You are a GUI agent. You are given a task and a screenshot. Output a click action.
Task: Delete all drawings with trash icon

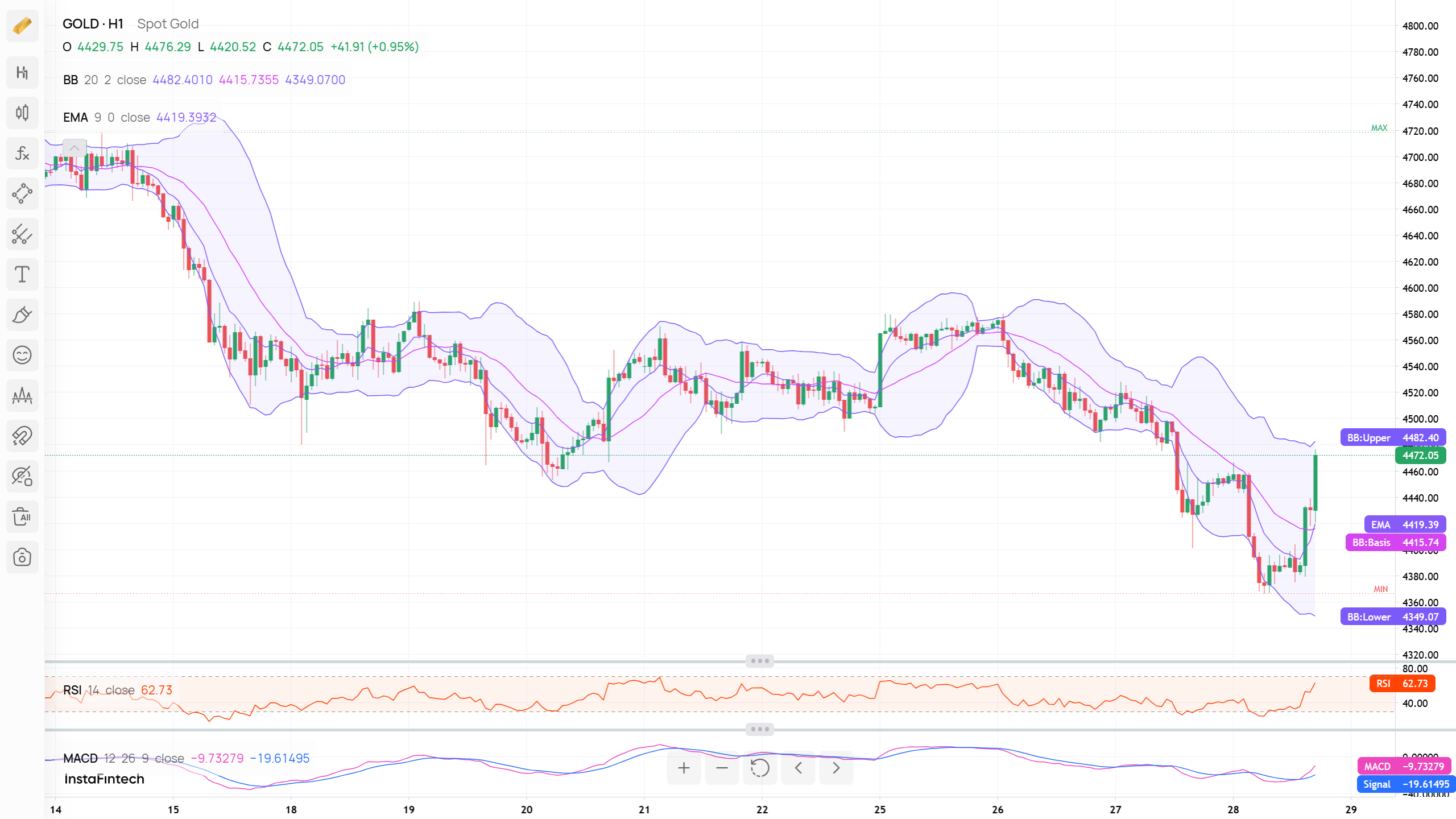point(22,516)
